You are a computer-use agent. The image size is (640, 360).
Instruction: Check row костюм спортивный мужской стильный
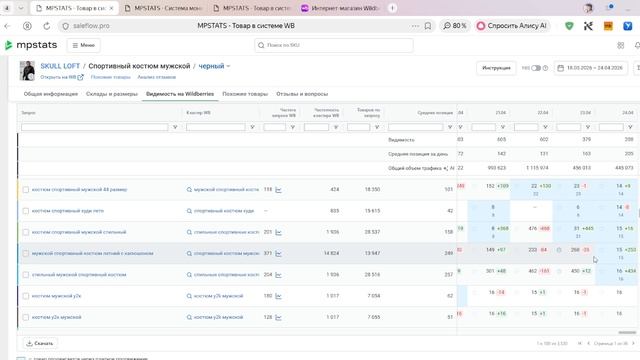tap(26, 232)
